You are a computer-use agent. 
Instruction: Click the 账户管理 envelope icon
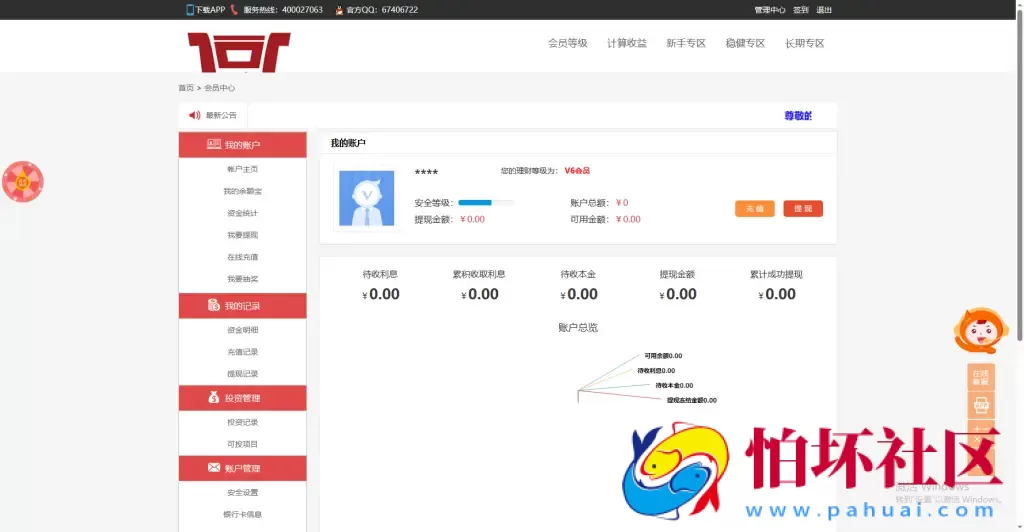(x=214, y=467)
